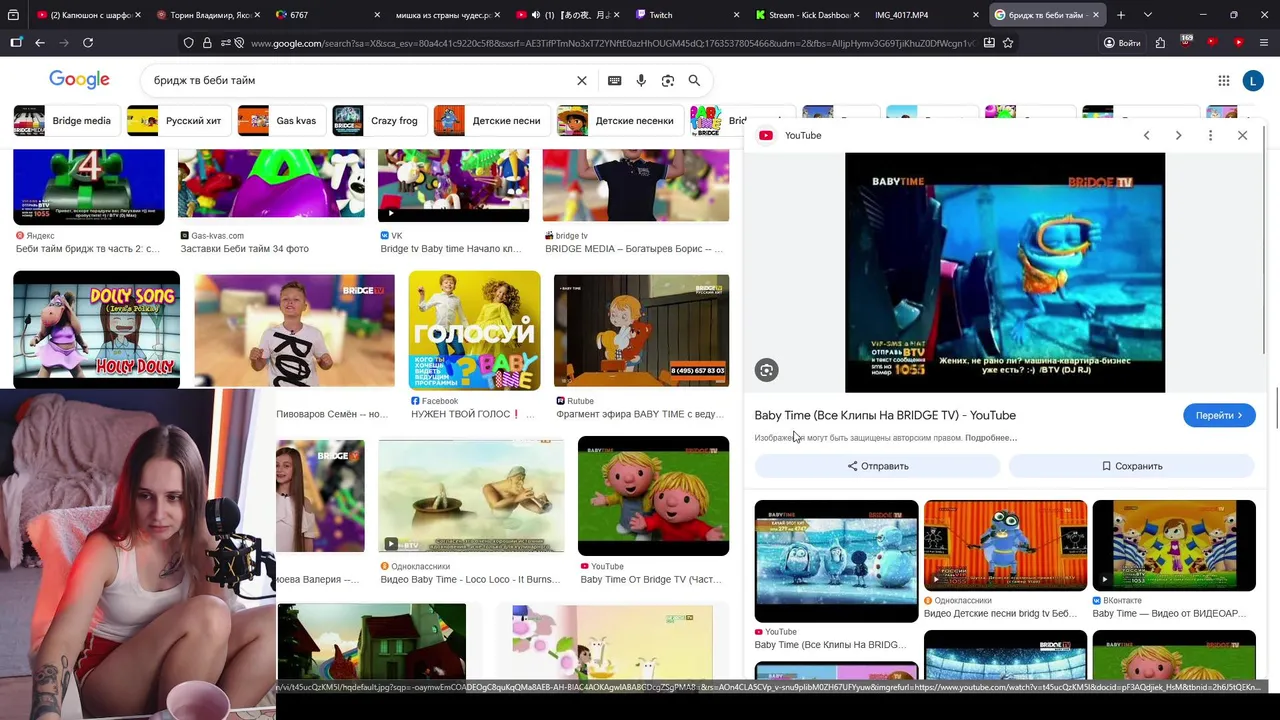Open Baby Time От Bridge TV thumbnail
The image size is (1280, 720).
coord(653,496)
